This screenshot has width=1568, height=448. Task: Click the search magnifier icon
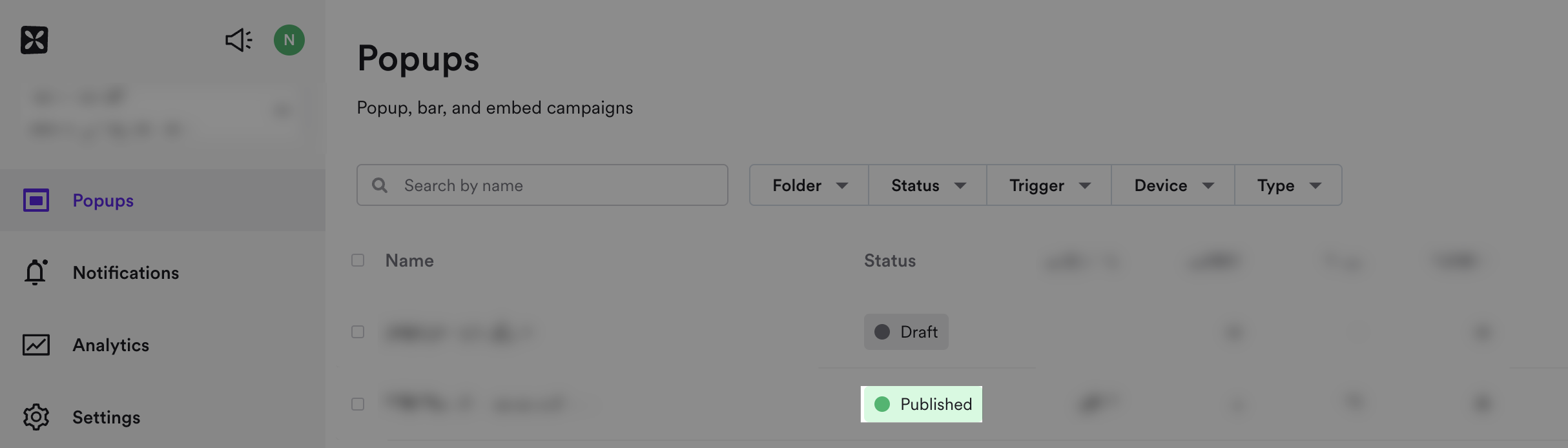pos(380,185)
